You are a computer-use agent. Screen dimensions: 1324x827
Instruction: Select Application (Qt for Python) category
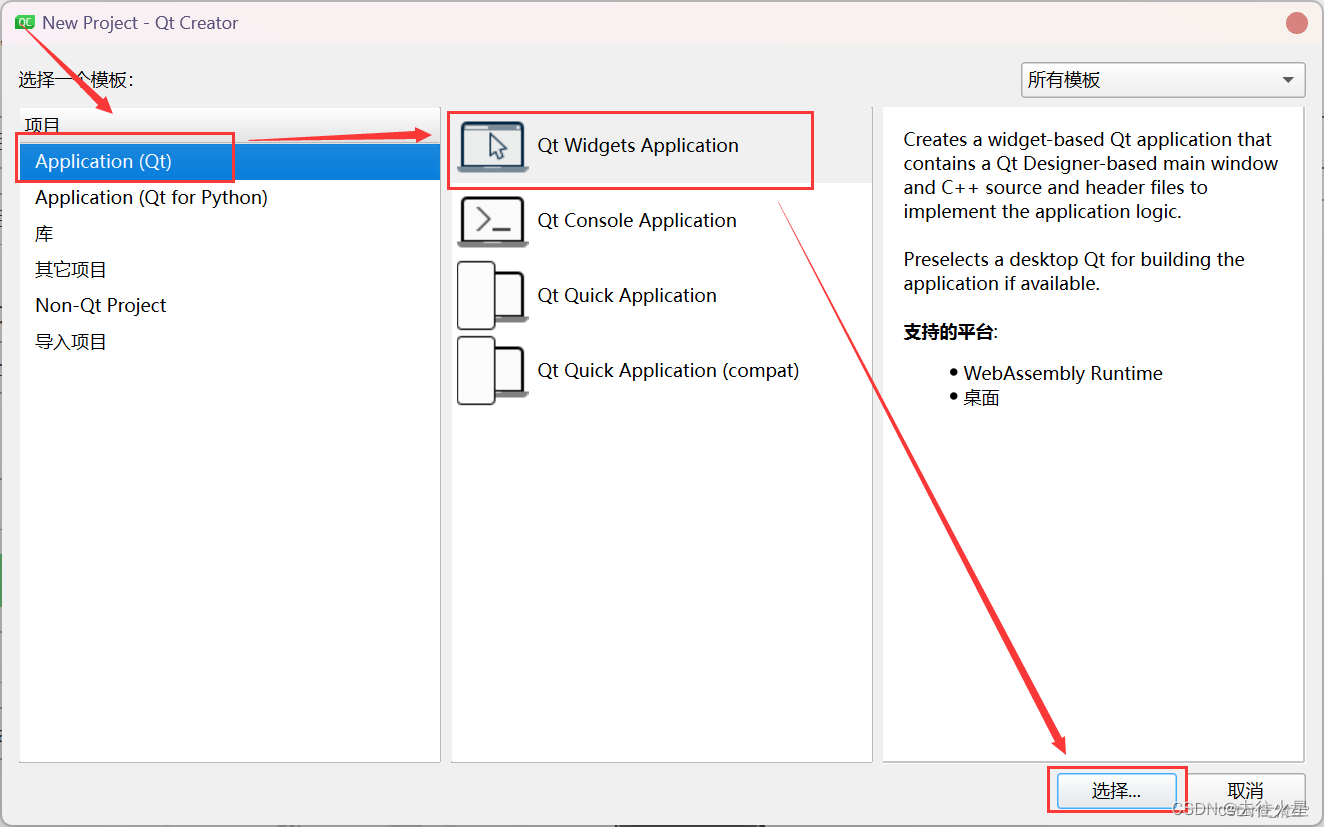(230, 198)
